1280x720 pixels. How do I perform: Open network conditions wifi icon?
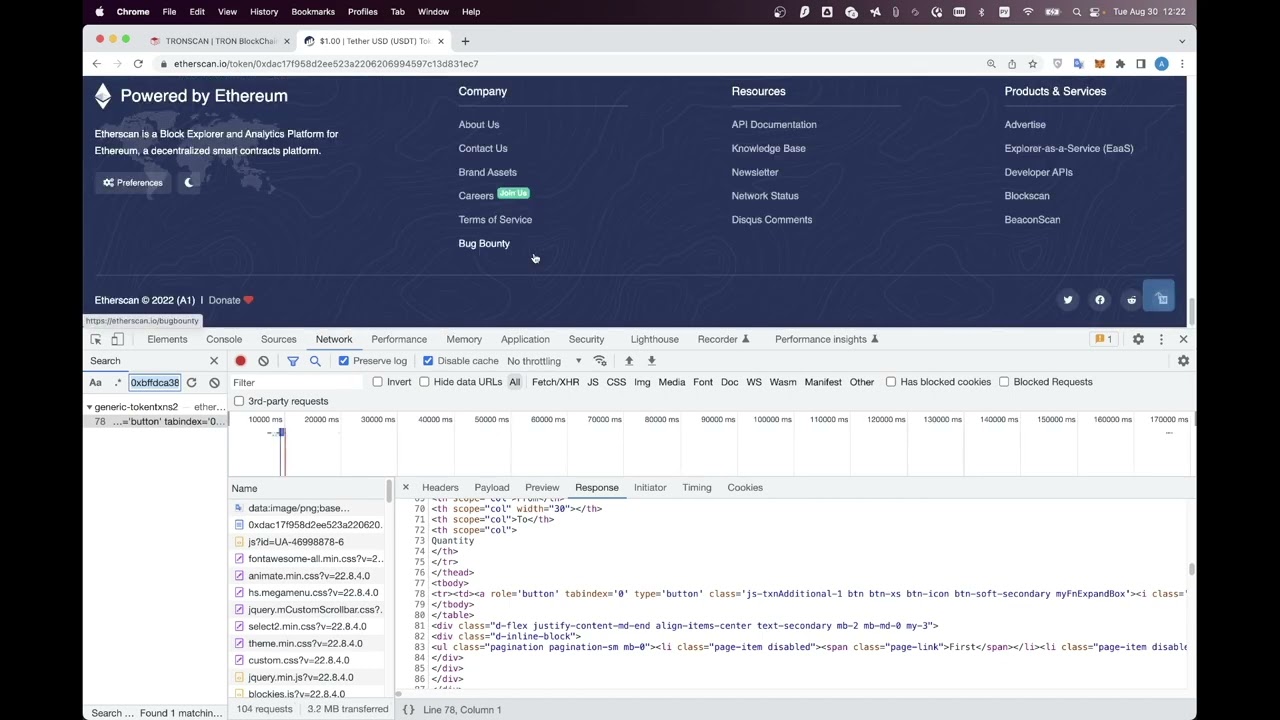coord(600,361)
